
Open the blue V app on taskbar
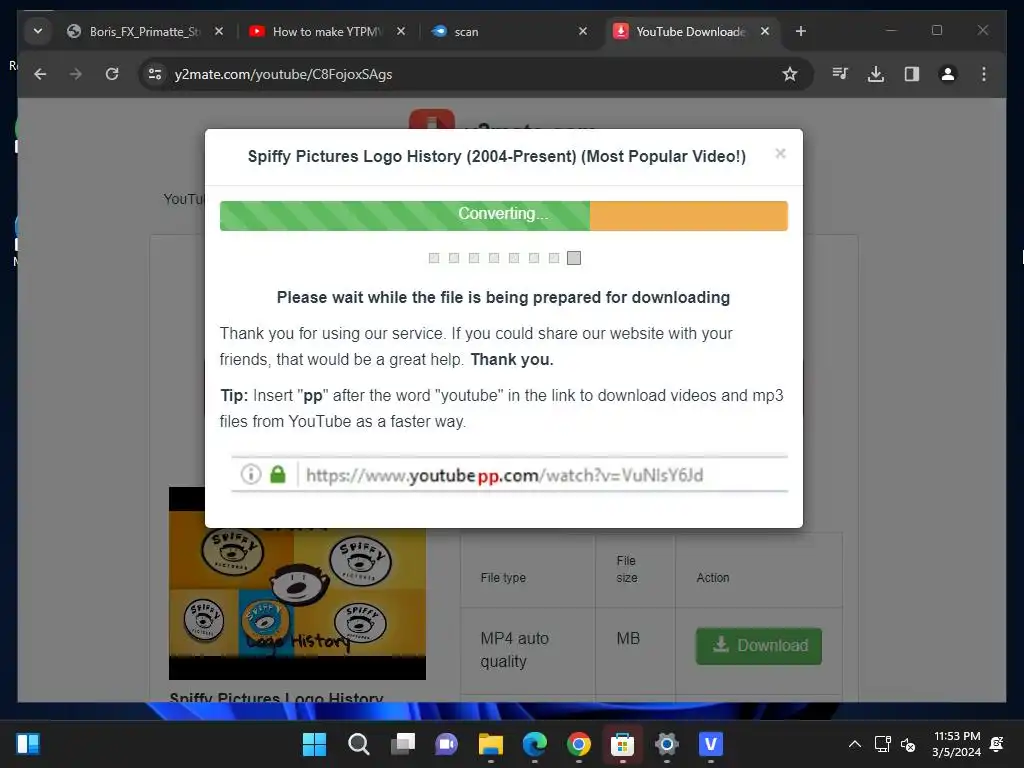pos(711,744)
